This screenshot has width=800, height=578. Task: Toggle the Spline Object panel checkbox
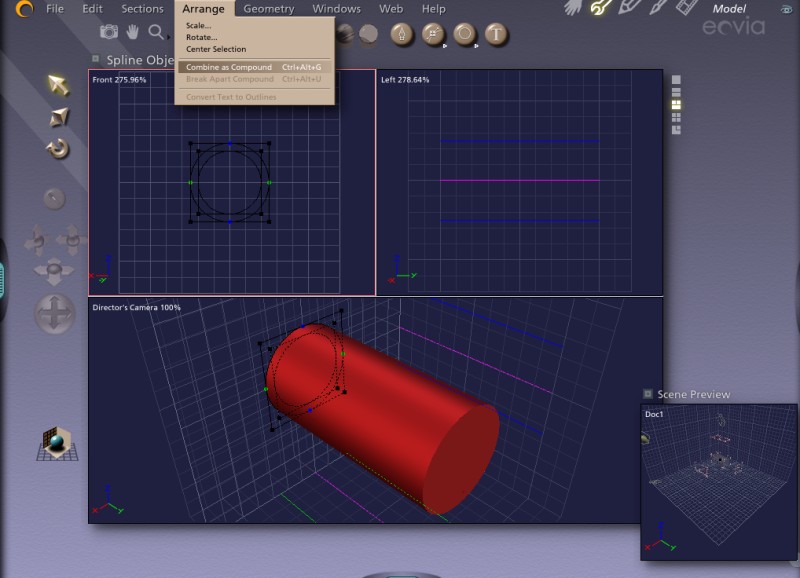(x=96, y=59)
